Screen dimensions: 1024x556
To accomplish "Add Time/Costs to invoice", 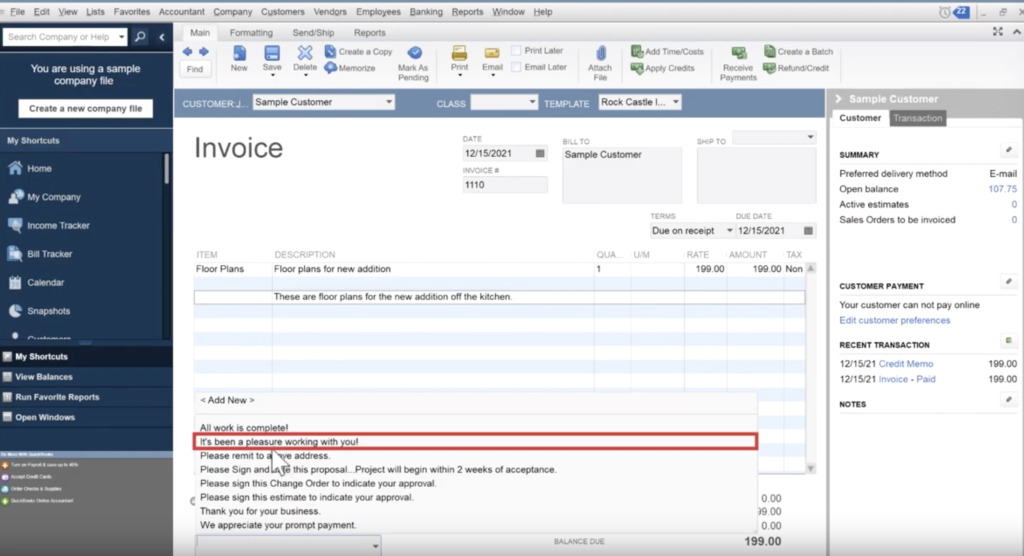I will click(x=667, y=52).
